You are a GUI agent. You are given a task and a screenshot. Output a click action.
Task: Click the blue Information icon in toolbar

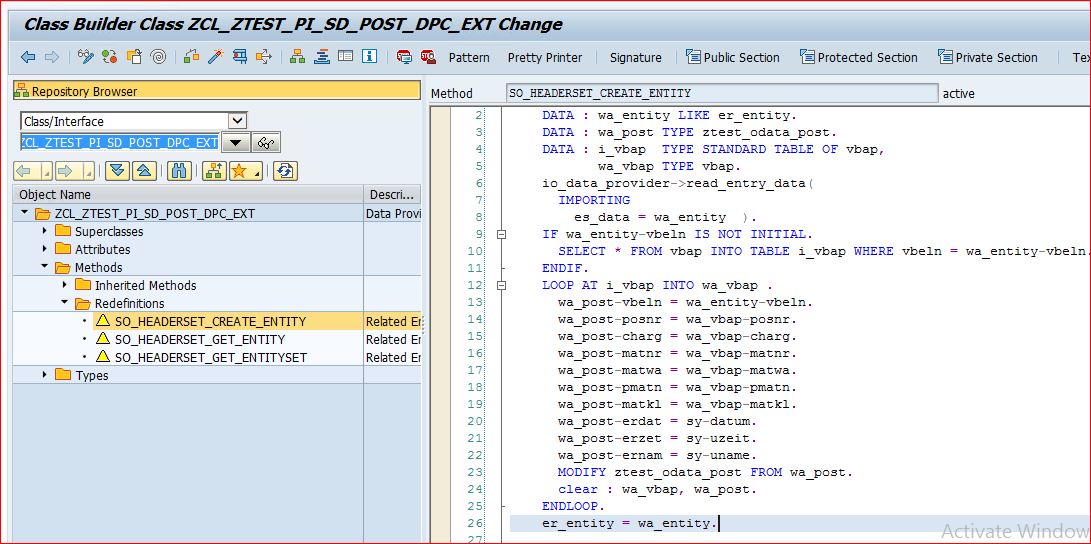[369, 57]
